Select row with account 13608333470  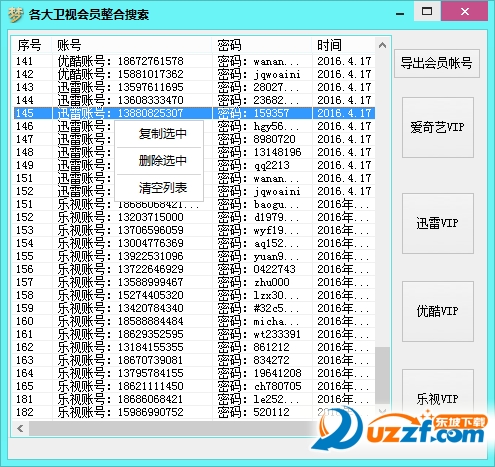coord(194,100)
